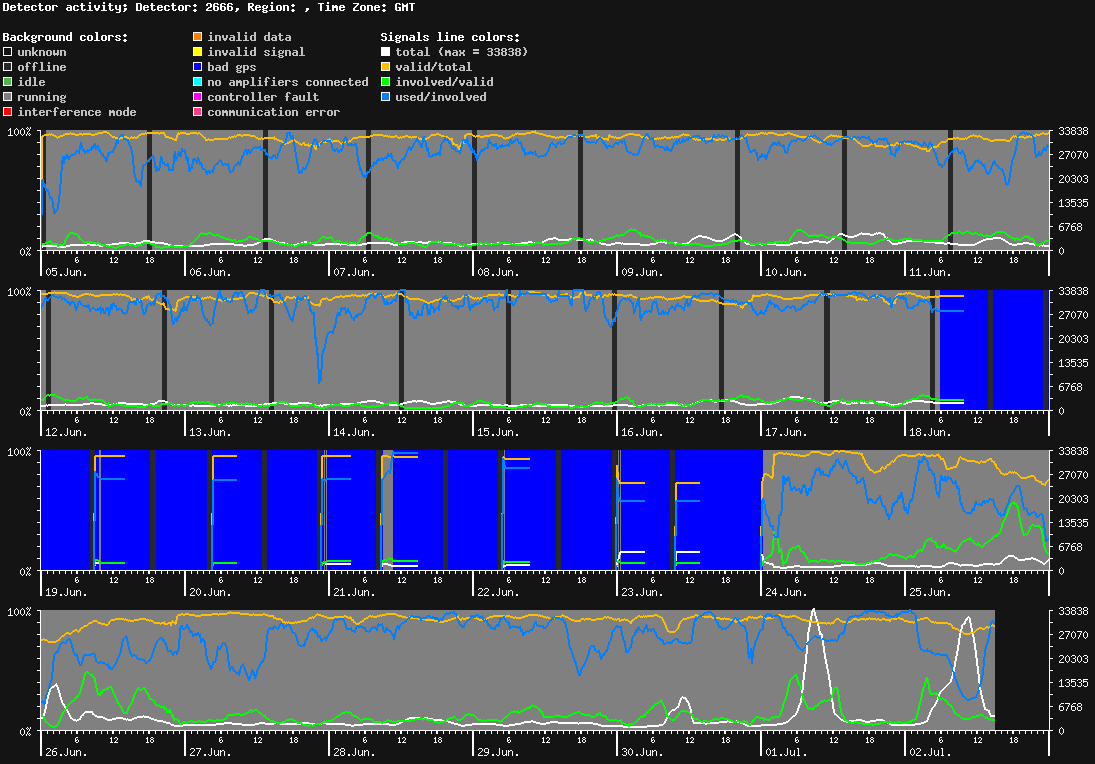
Task: Click the unknown background color swatch
Action: 8,52
